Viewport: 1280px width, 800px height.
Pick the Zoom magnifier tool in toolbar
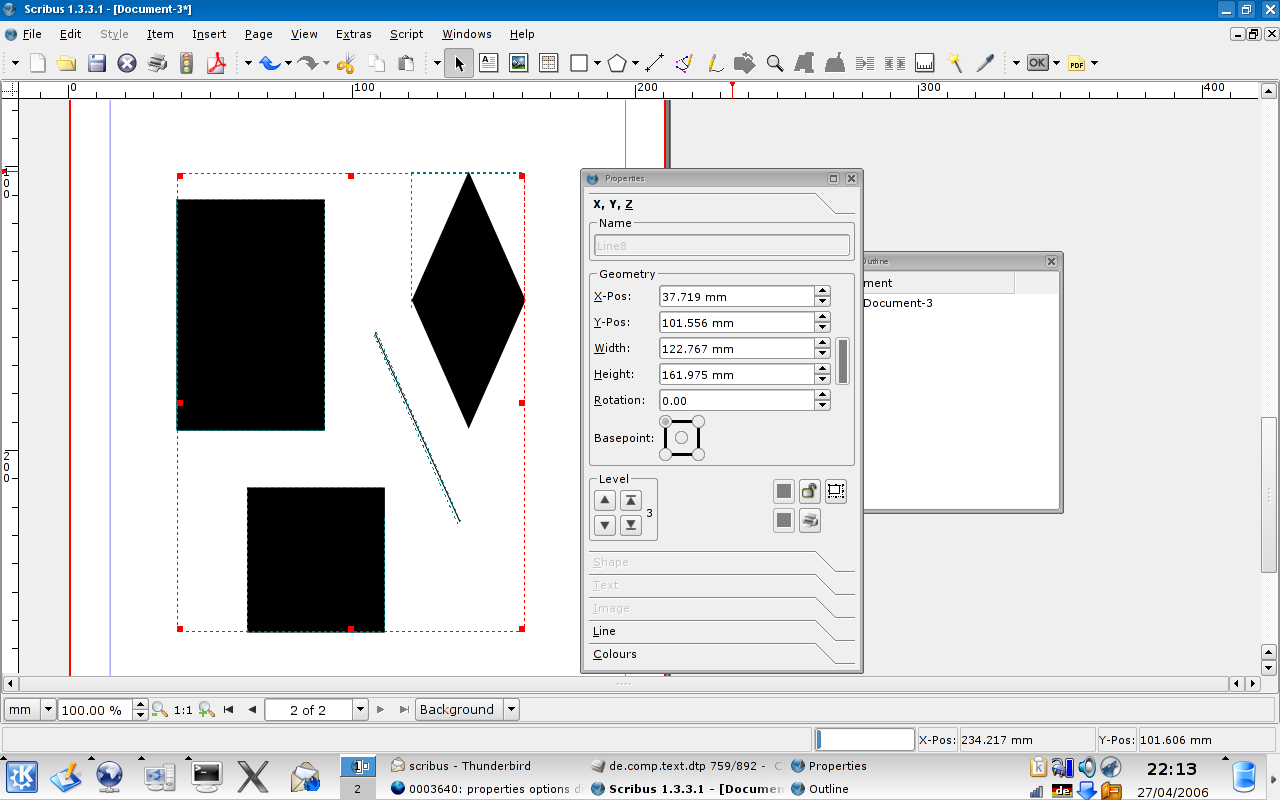click(774, 63)
